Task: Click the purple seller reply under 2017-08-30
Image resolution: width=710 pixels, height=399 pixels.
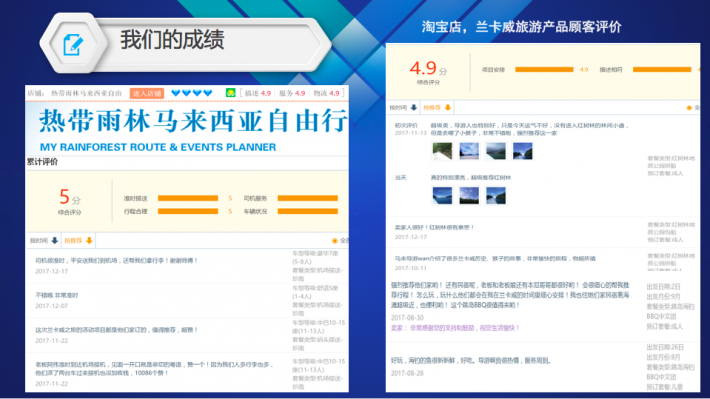Action: (x=455, y=327)
